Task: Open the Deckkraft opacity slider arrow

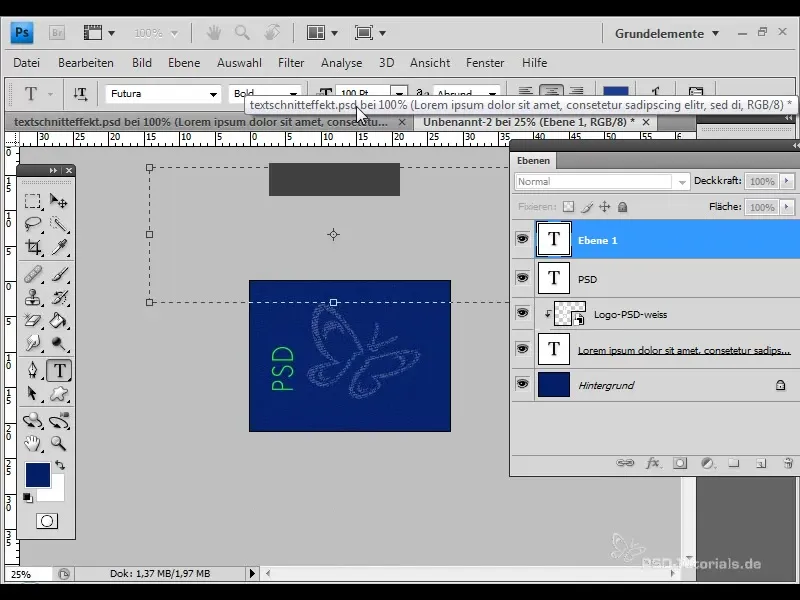Action: pos(787,181)
